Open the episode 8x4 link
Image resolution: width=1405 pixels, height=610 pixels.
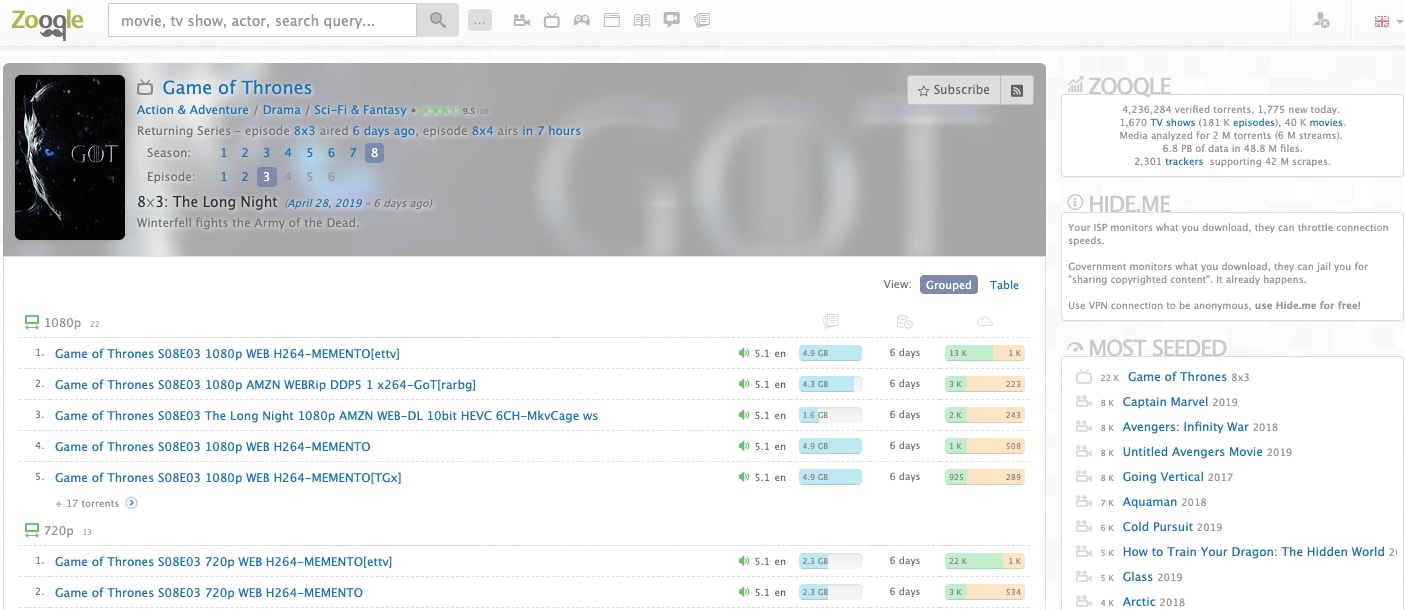(483, 131)
